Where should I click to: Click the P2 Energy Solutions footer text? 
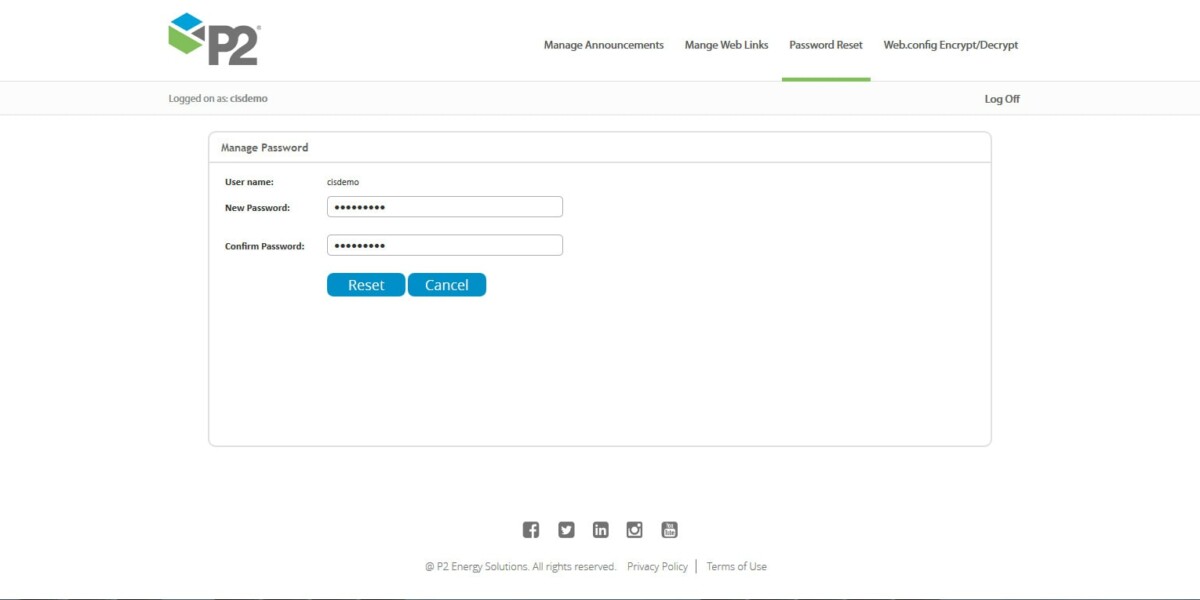point(520,565)
